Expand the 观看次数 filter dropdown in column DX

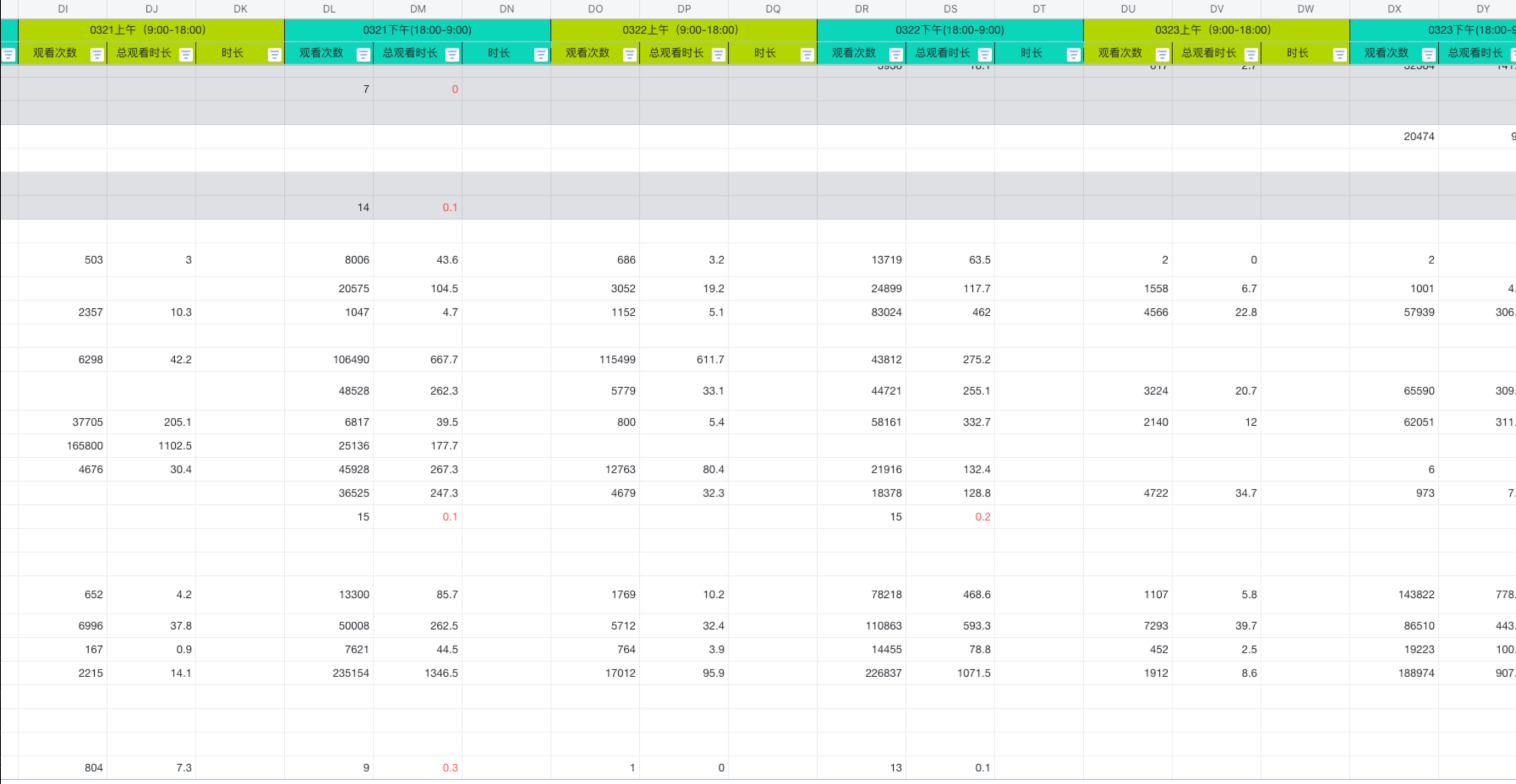pyautogui.click(x=1429, y=55)
